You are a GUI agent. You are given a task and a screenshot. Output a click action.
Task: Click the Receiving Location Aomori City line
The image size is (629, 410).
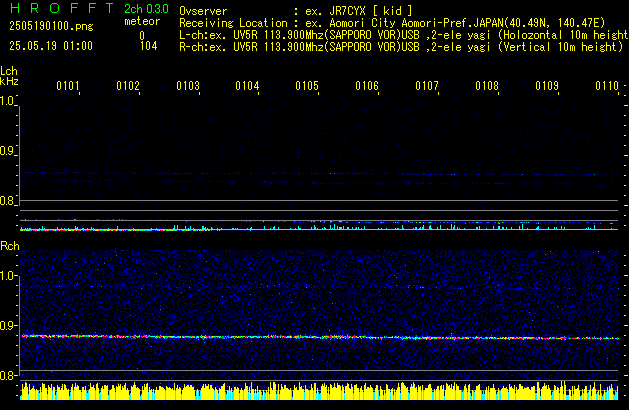[392, 23]
